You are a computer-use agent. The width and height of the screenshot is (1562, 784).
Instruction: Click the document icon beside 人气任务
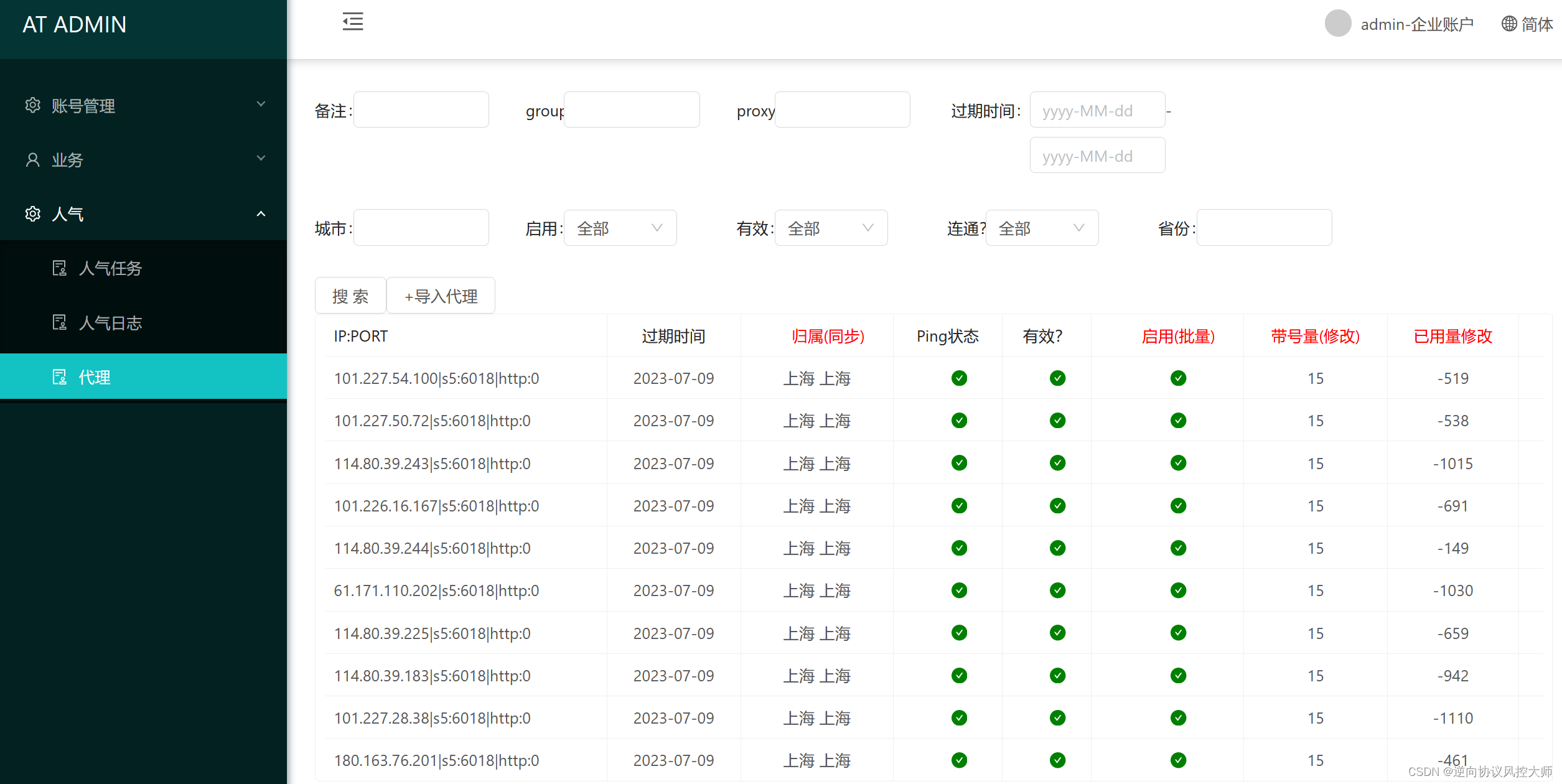(59, 268)
